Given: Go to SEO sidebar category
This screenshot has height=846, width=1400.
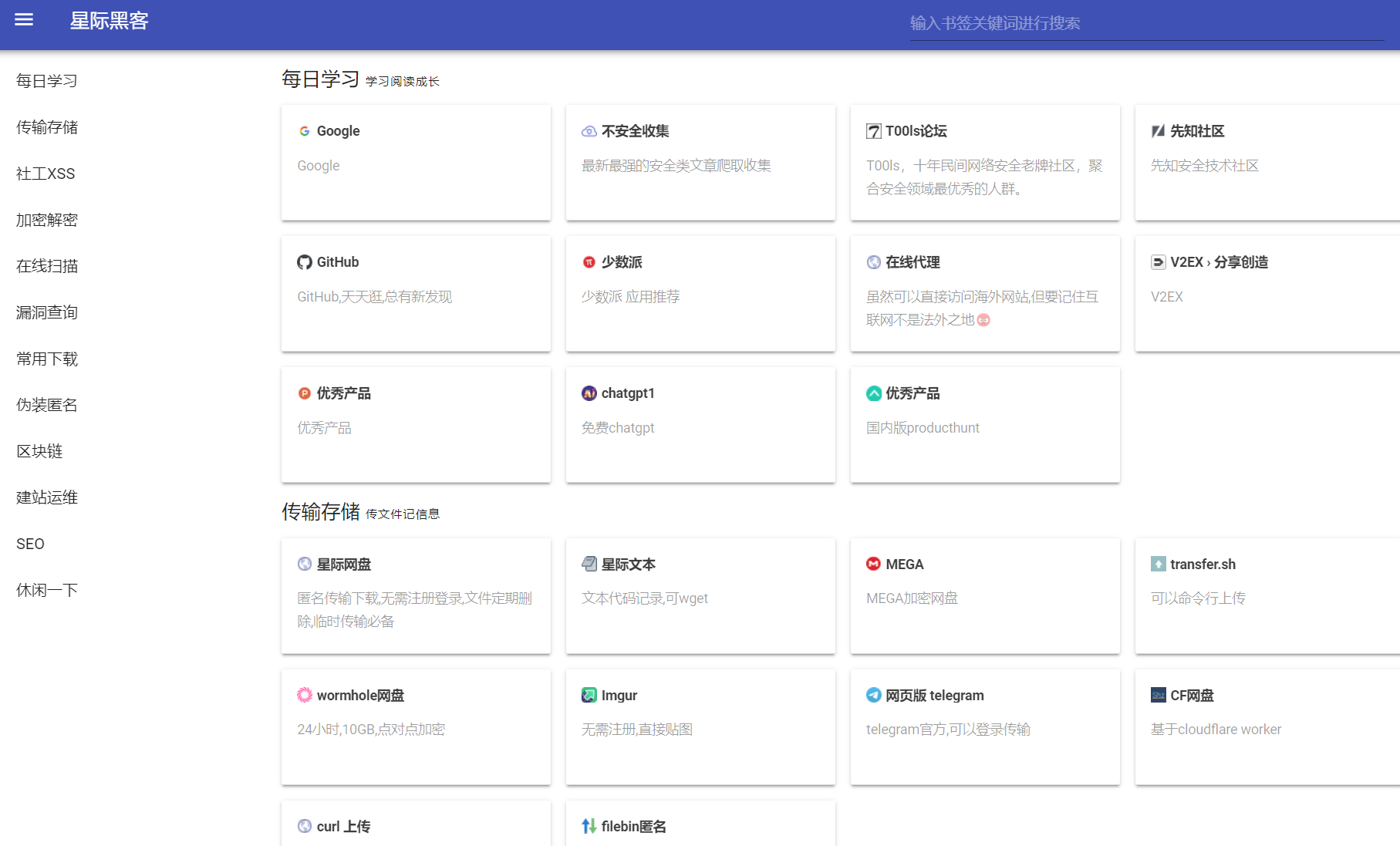Looking at the screenshot, I should (30, 544).
